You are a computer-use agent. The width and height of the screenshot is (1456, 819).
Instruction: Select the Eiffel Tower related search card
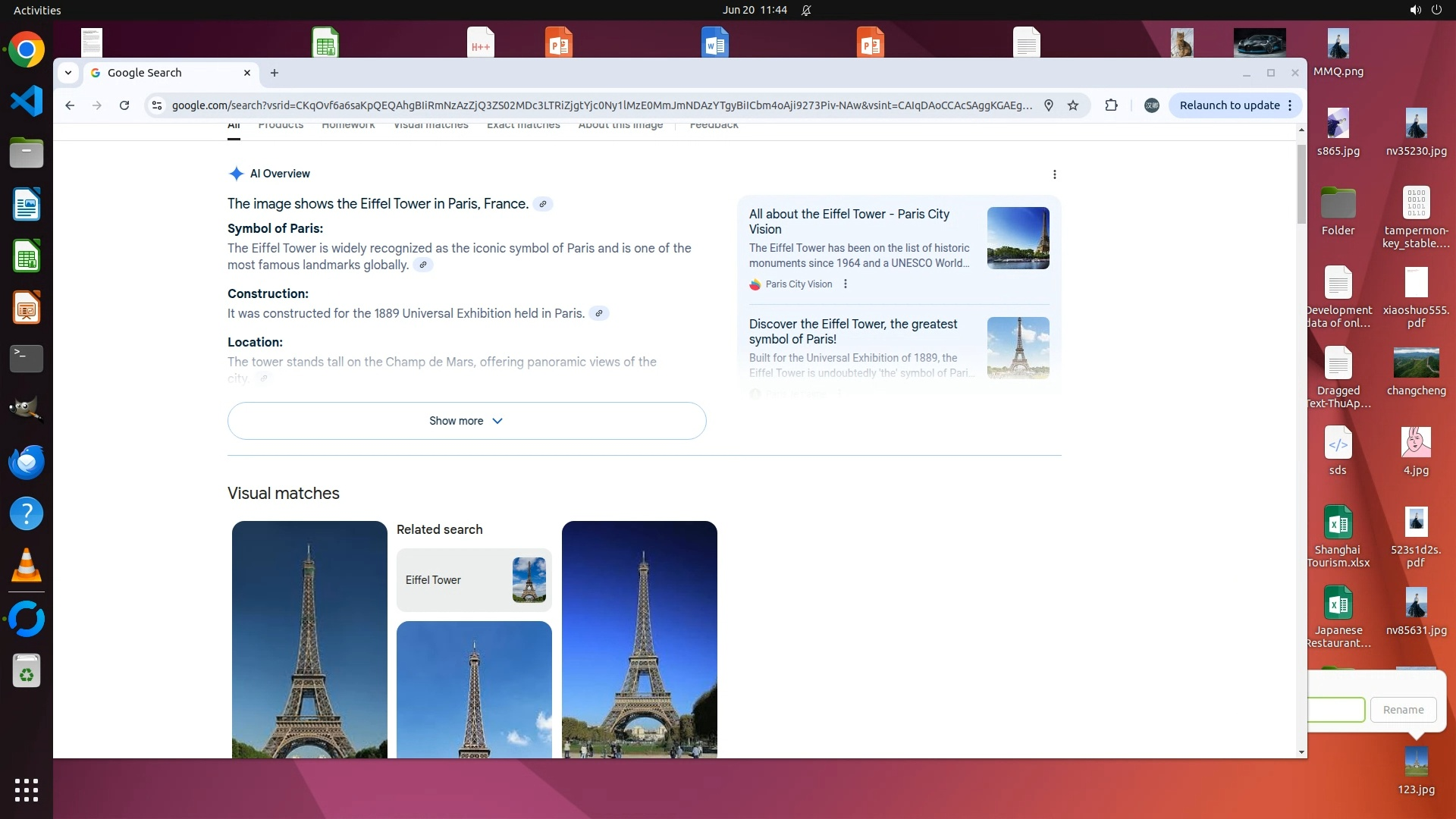[x=473, y=580]
